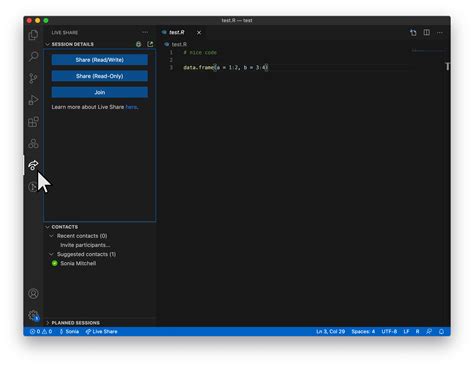
Task: Collapse Recent contacts group
Action: (x=51, y=236)
